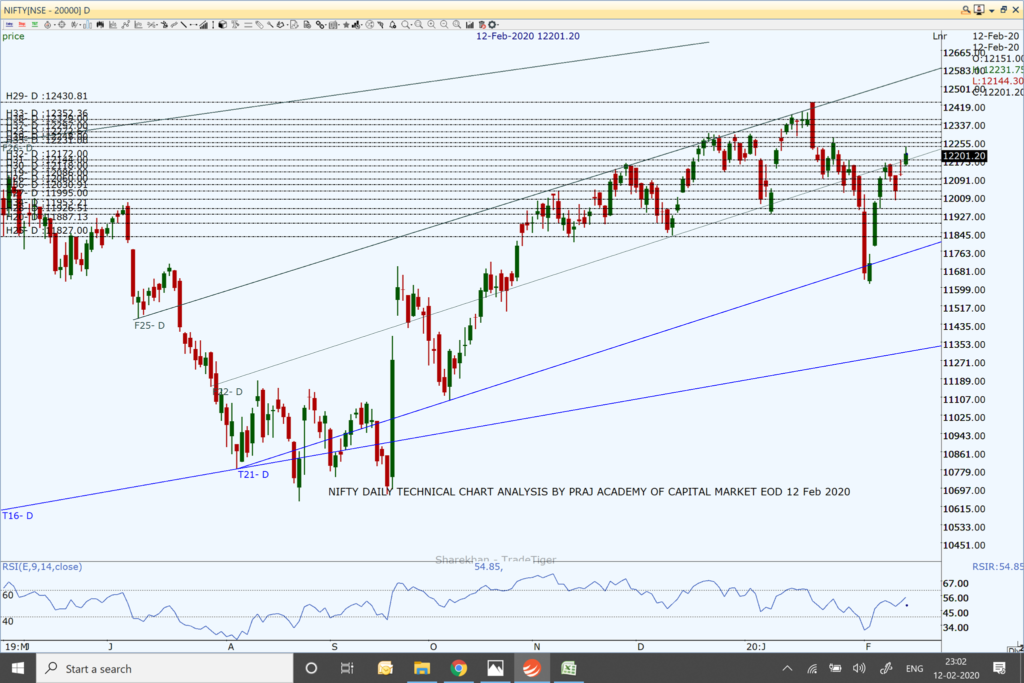The width and height of the screenshot is (1024, 683).
Task: Click the red chart icon in toolbar
Action: coord(22,25)
